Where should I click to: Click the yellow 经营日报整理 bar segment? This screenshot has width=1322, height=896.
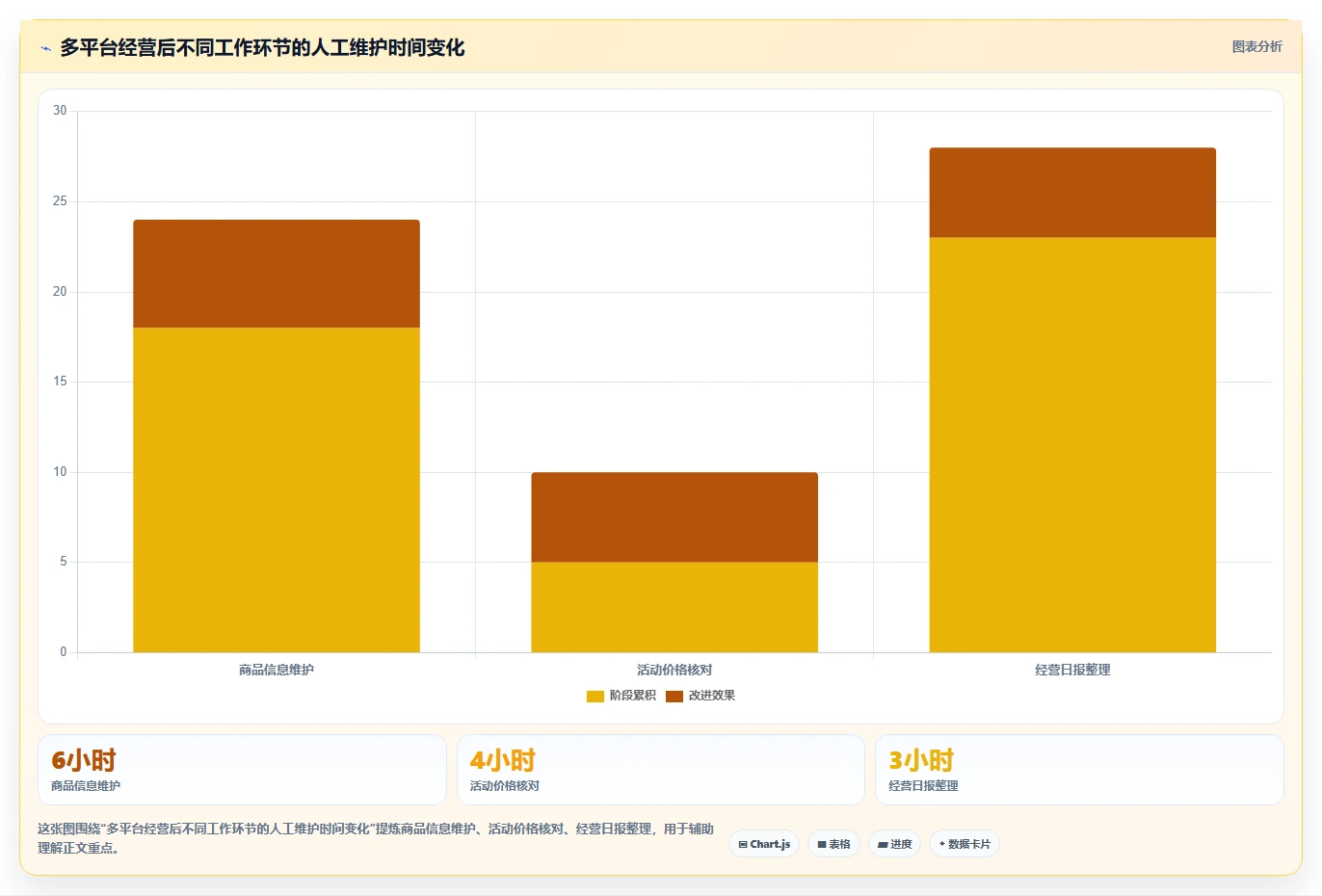(1072, 445)
